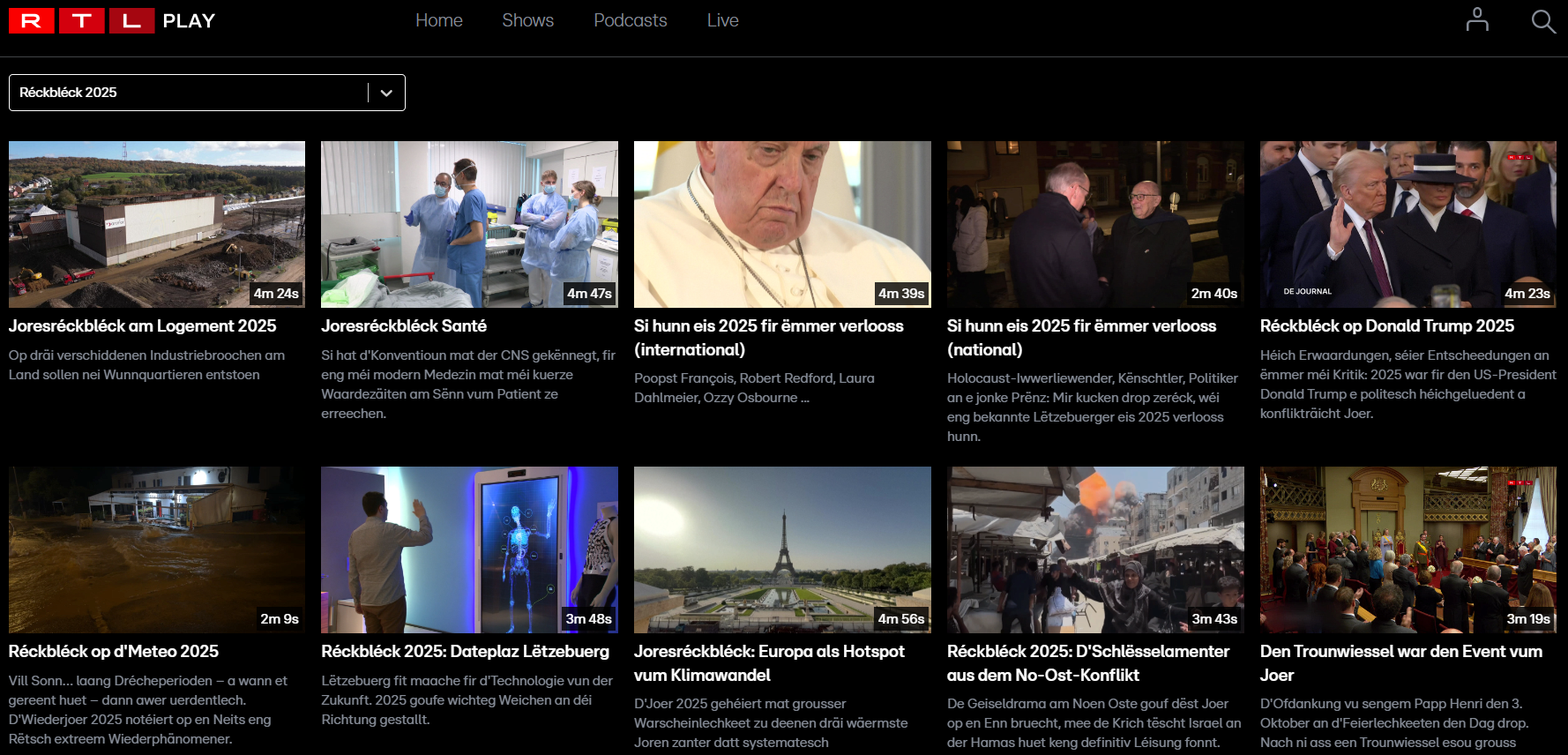This screenshot has width=1568, height=755.
Task: Open the flooded street Meteo thumbnail
Action: 157,549
